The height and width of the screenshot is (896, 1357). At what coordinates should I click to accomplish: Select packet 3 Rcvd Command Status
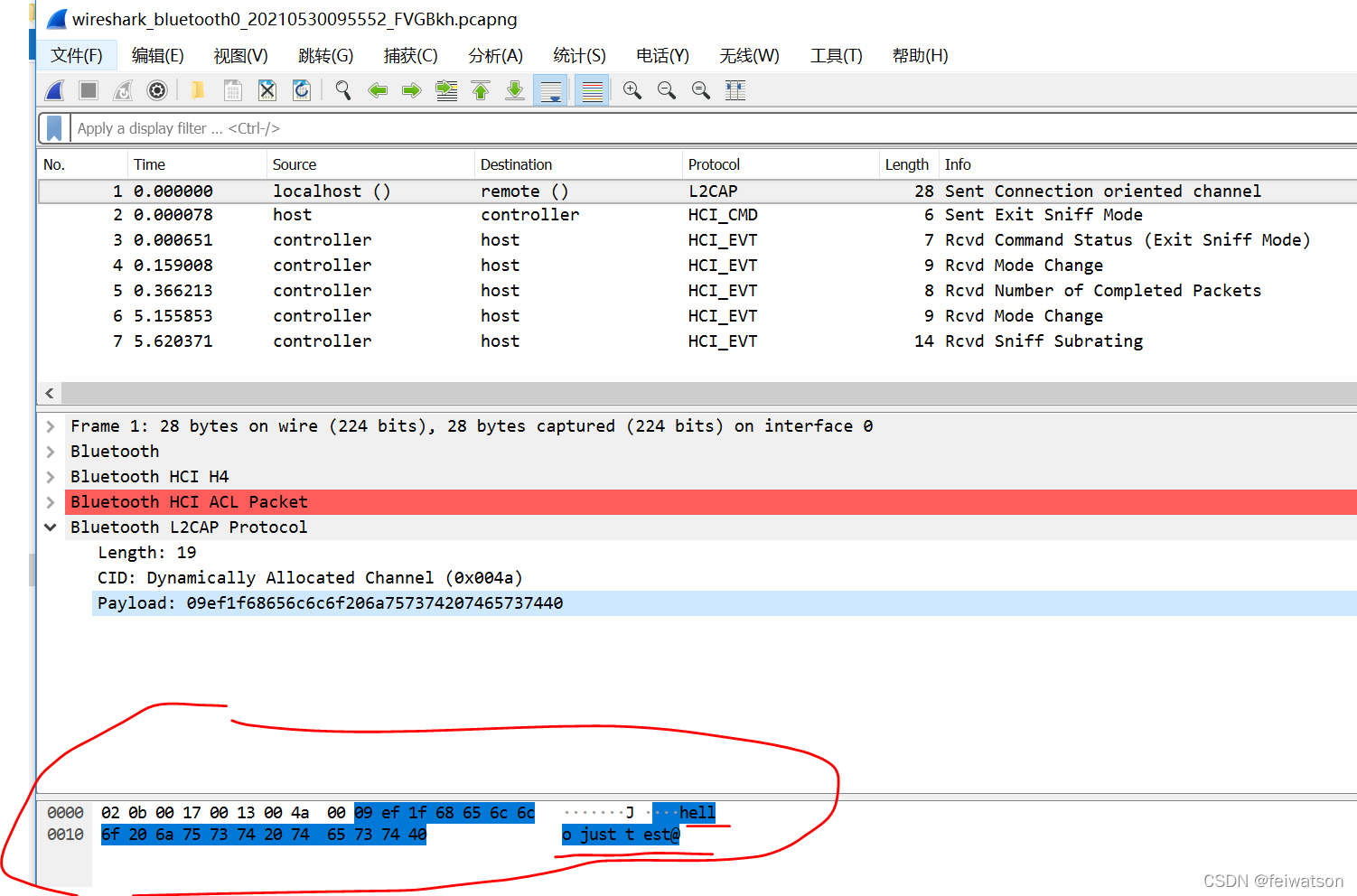[x=697, y=240]
